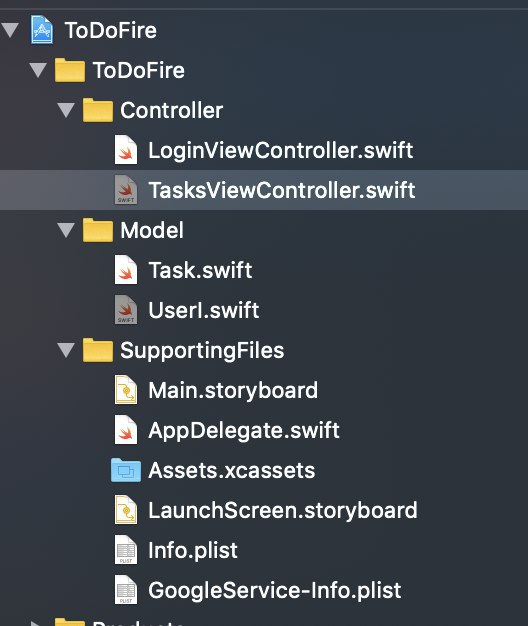Click the storyboard icon next to Main.storyboard
The width and height of the screenshot is (528, 626).
126,390
